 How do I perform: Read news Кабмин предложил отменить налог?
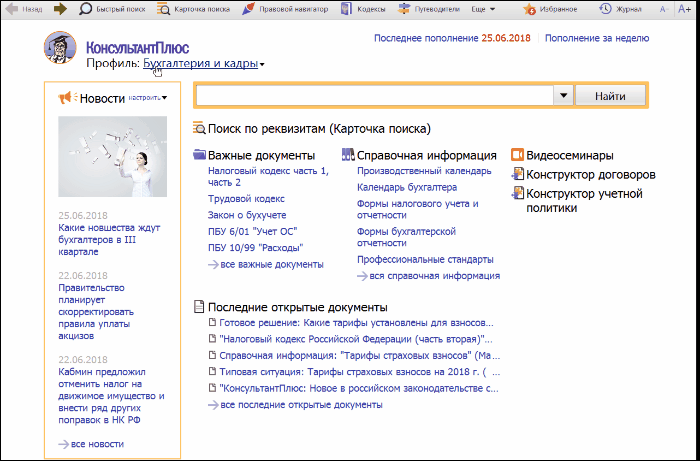pos(111,396)
